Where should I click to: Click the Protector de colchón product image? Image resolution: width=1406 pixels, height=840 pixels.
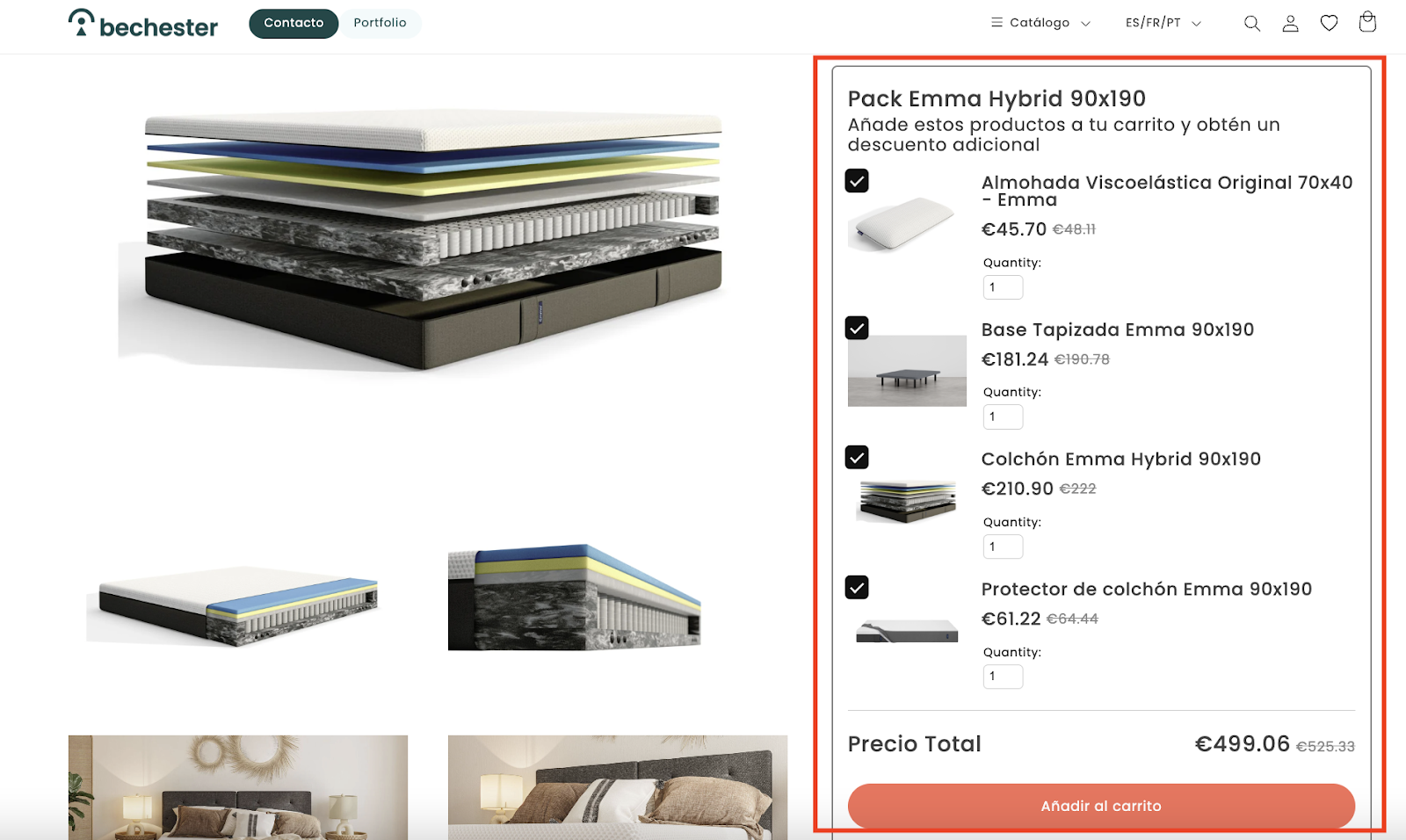click(x=907, y=631)
